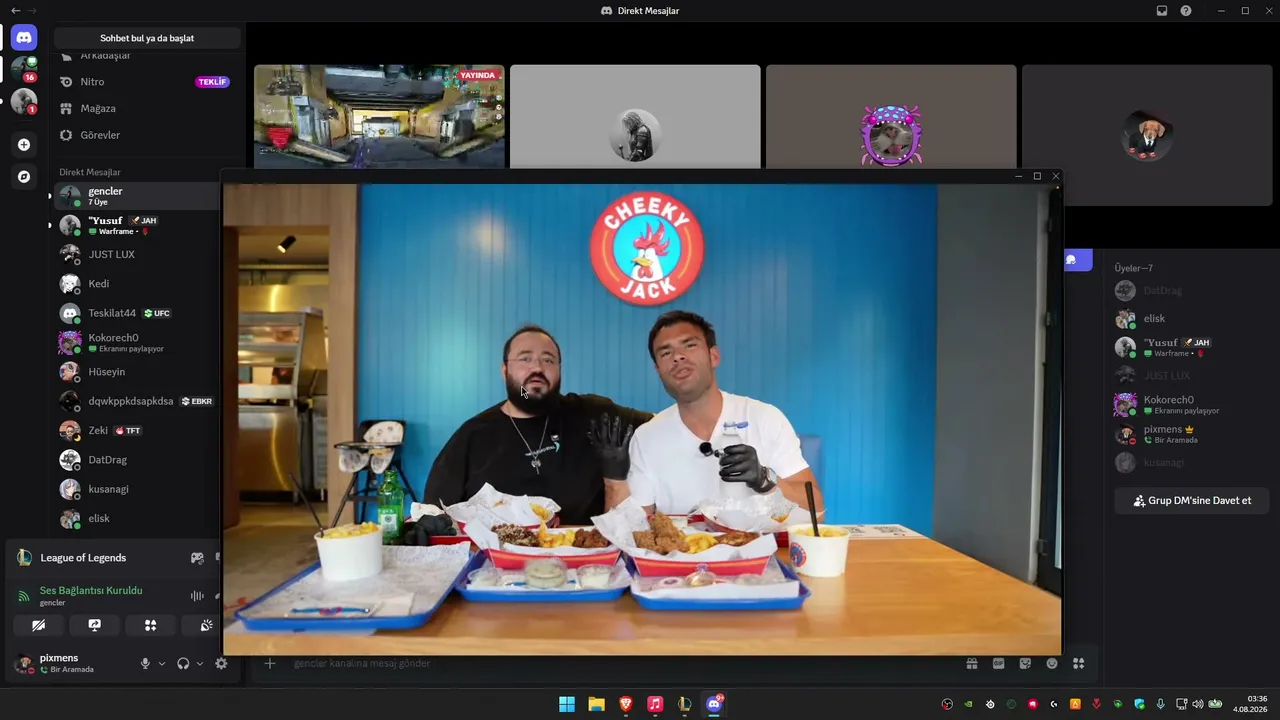Go back with the back arrow

(x=15, y=10)
